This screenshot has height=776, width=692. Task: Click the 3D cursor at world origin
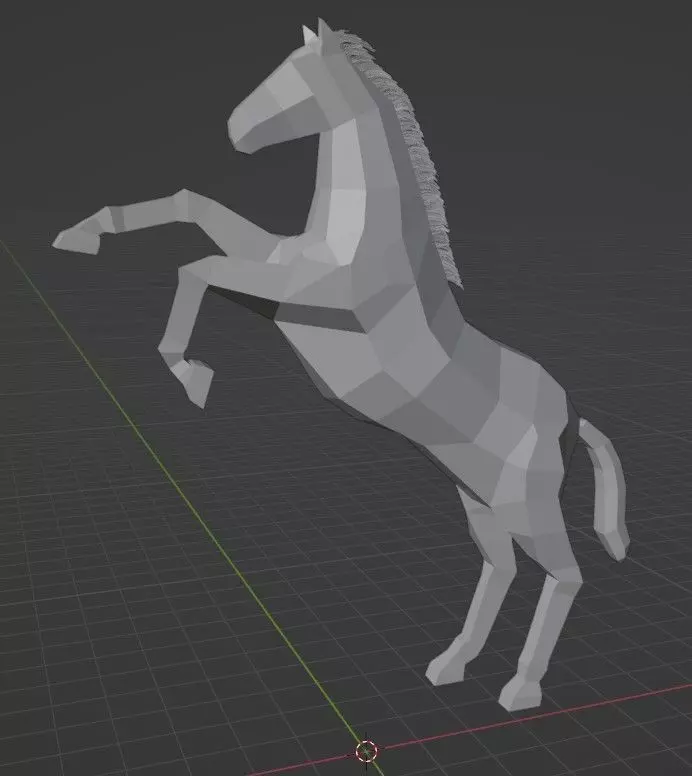[x=366, y=751]
